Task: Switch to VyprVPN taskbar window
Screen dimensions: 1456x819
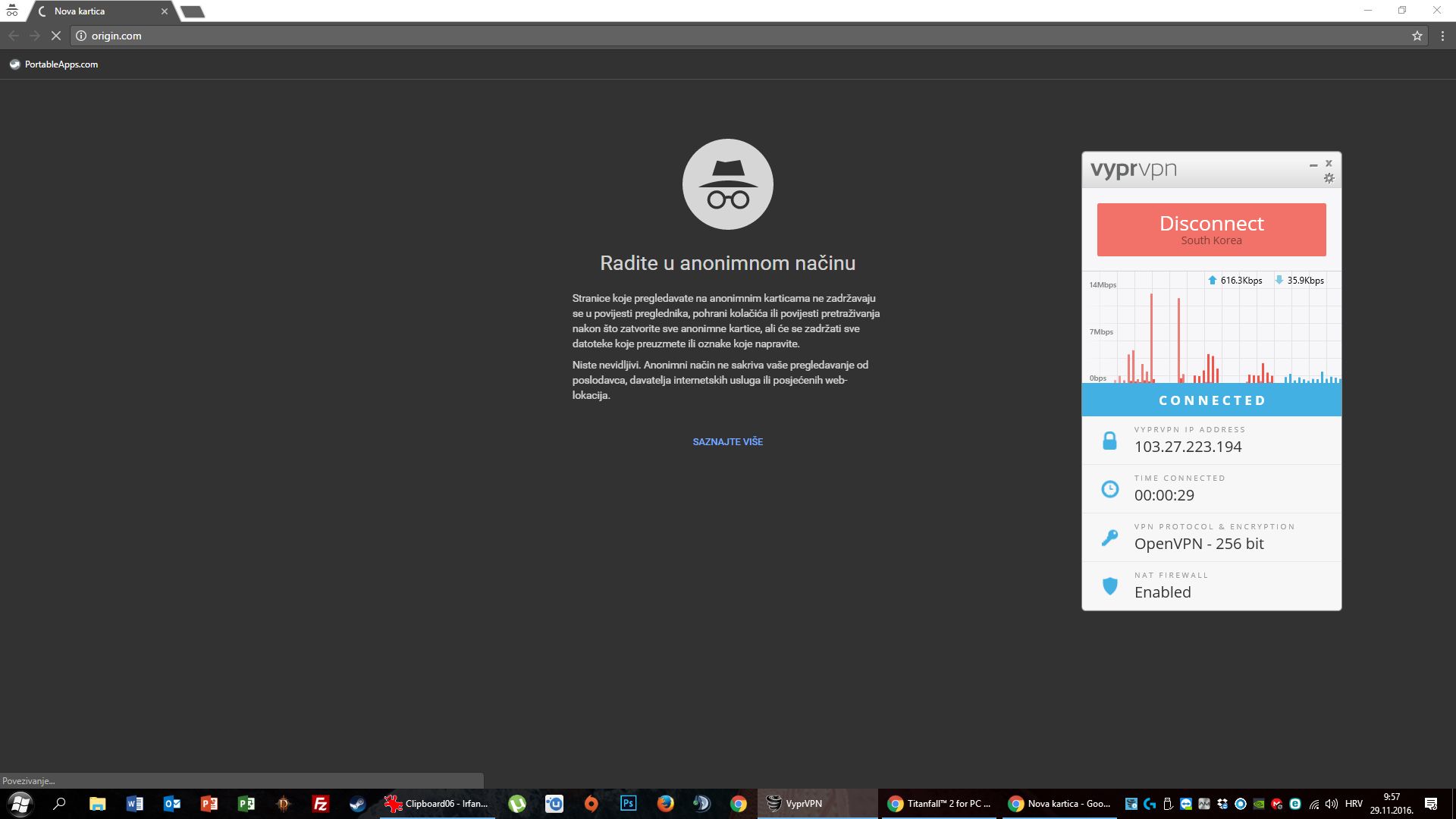Action: [817, 804]
